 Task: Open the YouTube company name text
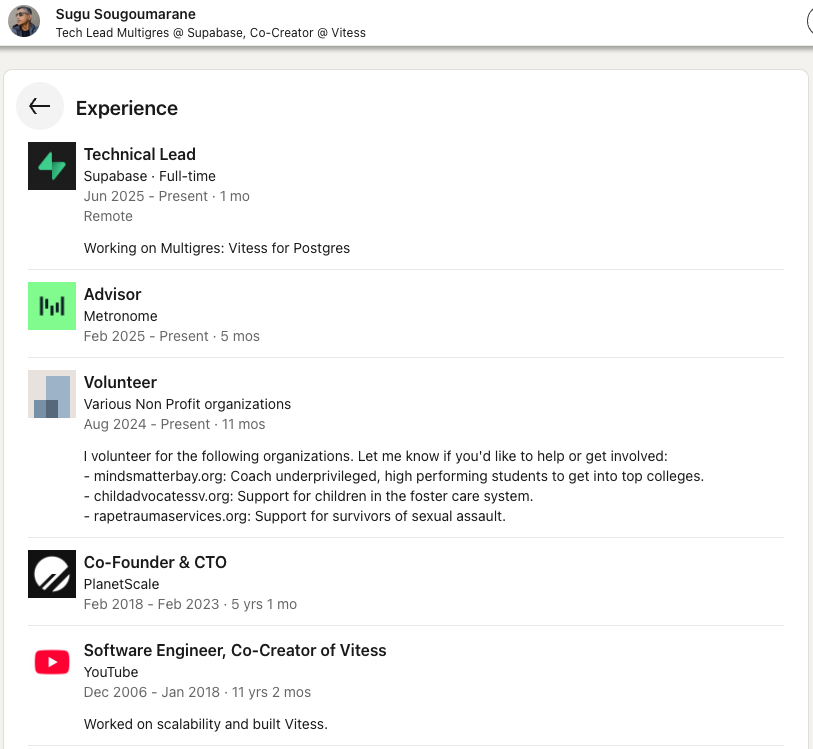click(111, 672)
